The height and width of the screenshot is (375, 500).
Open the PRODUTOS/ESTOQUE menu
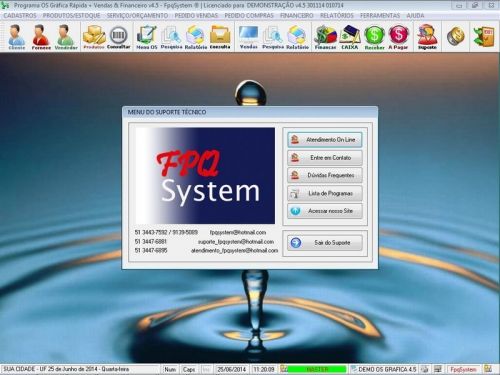click(x=71, y=16)
